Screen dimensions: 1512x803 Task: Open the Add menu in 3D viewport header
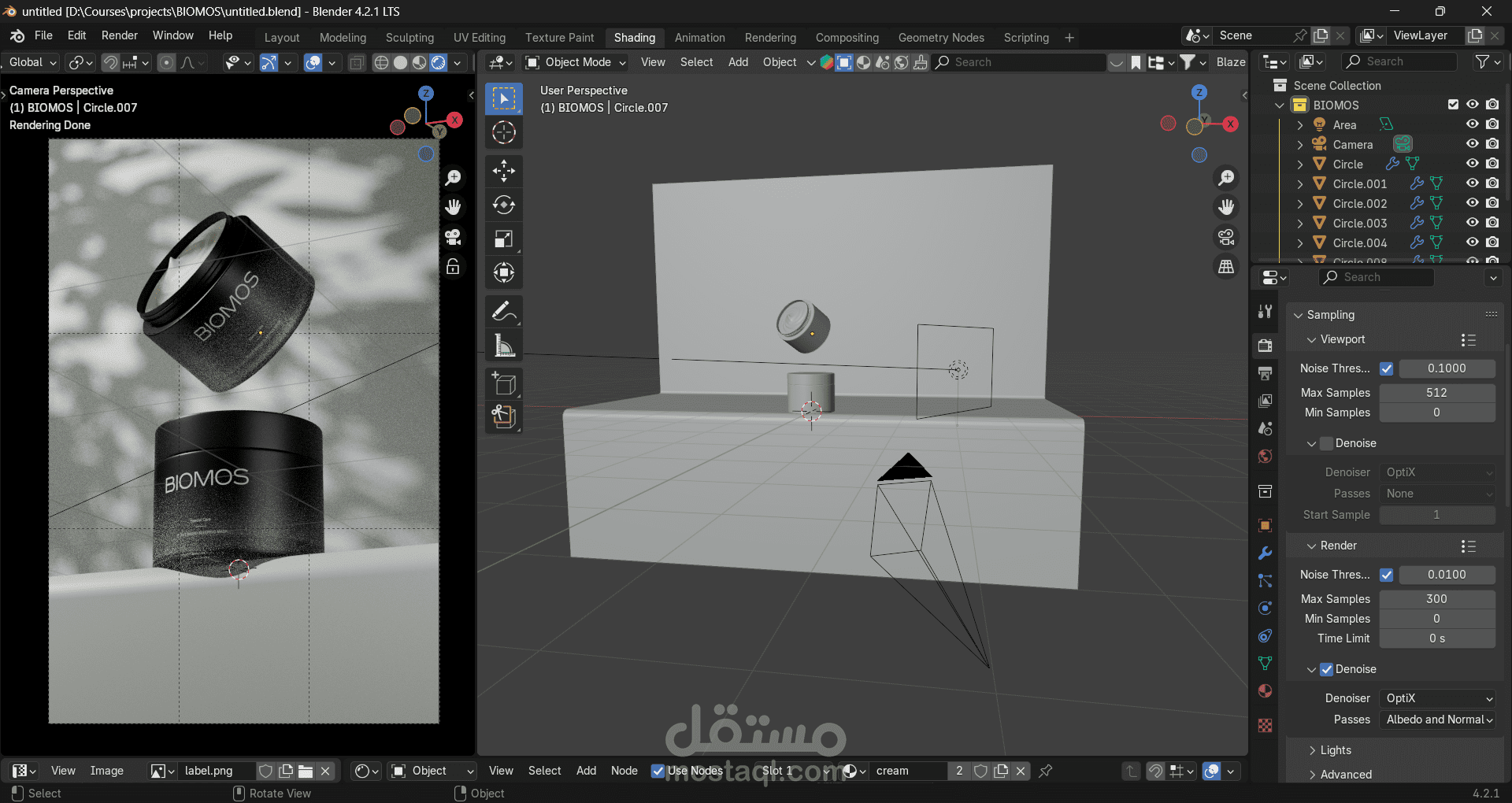point(738,62)
